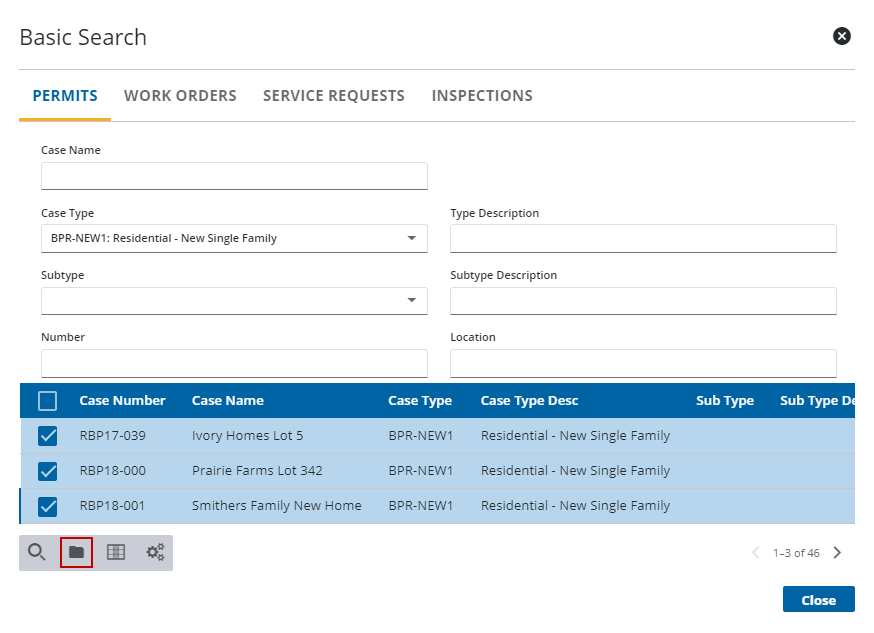
Task: Click the Location input field
Action: [643, 363]
